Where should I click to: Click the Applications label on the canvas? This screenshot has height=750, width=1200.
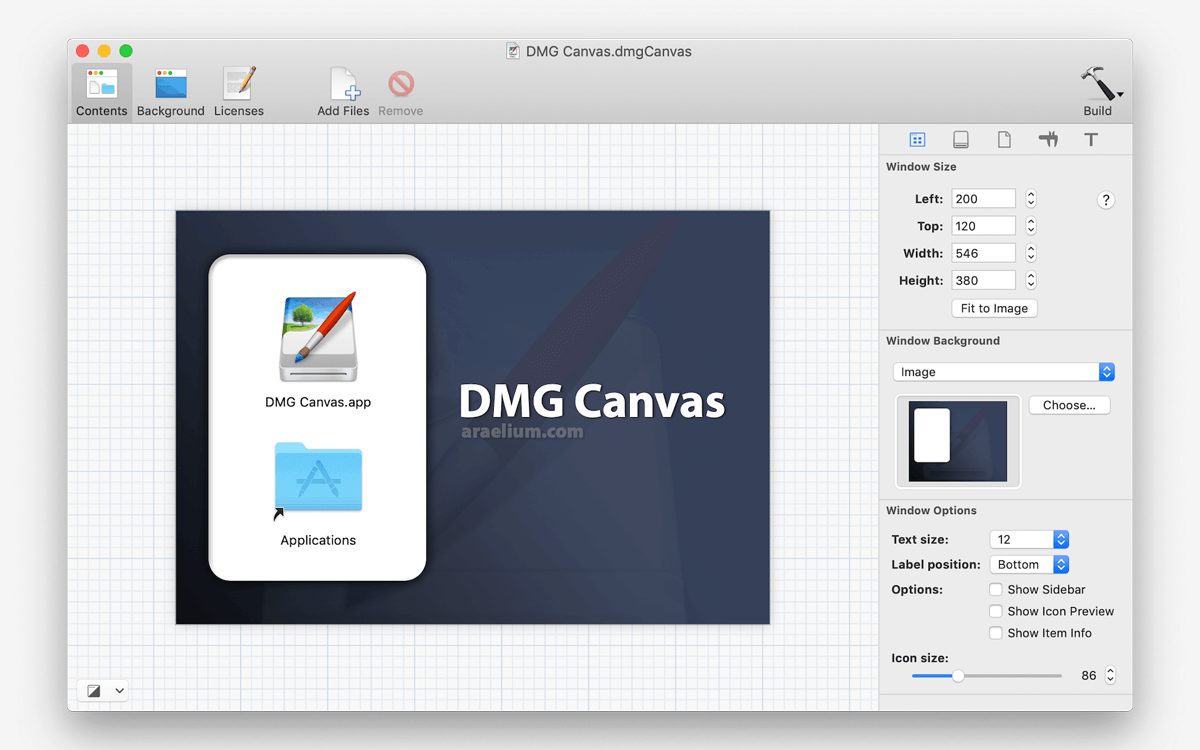click(318, 541)
